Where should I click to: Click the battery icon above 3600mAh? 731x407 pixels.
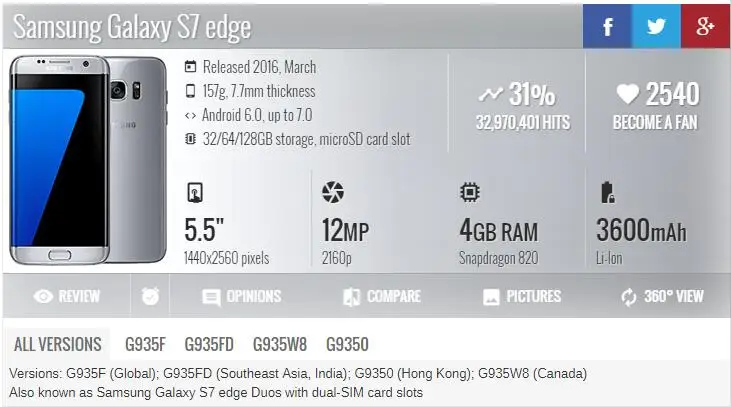click(x=607, y=193)
